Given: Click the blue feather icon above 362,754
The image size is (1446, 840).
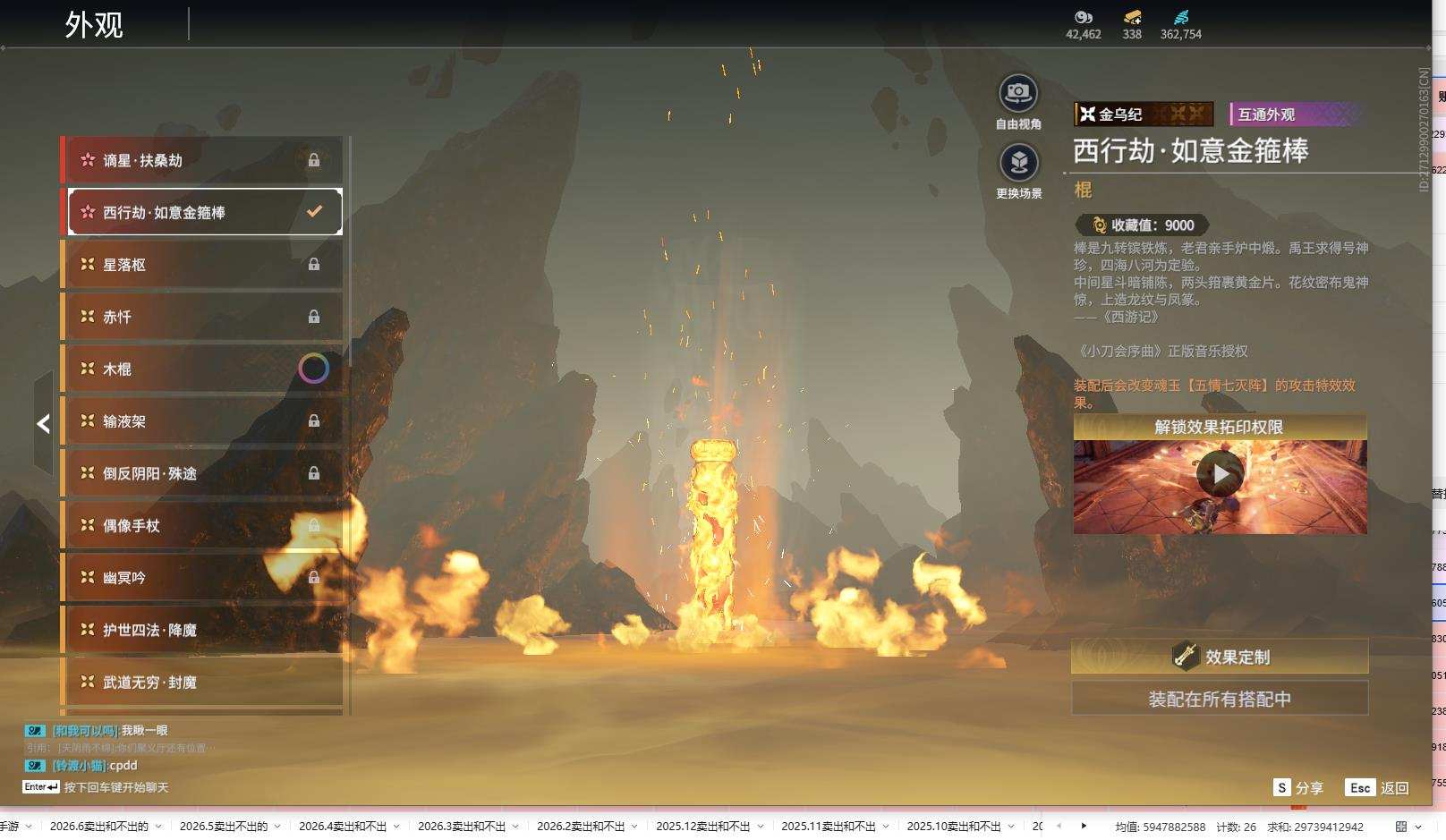Looking at the screenshot, I should (x=1181, y=17).
